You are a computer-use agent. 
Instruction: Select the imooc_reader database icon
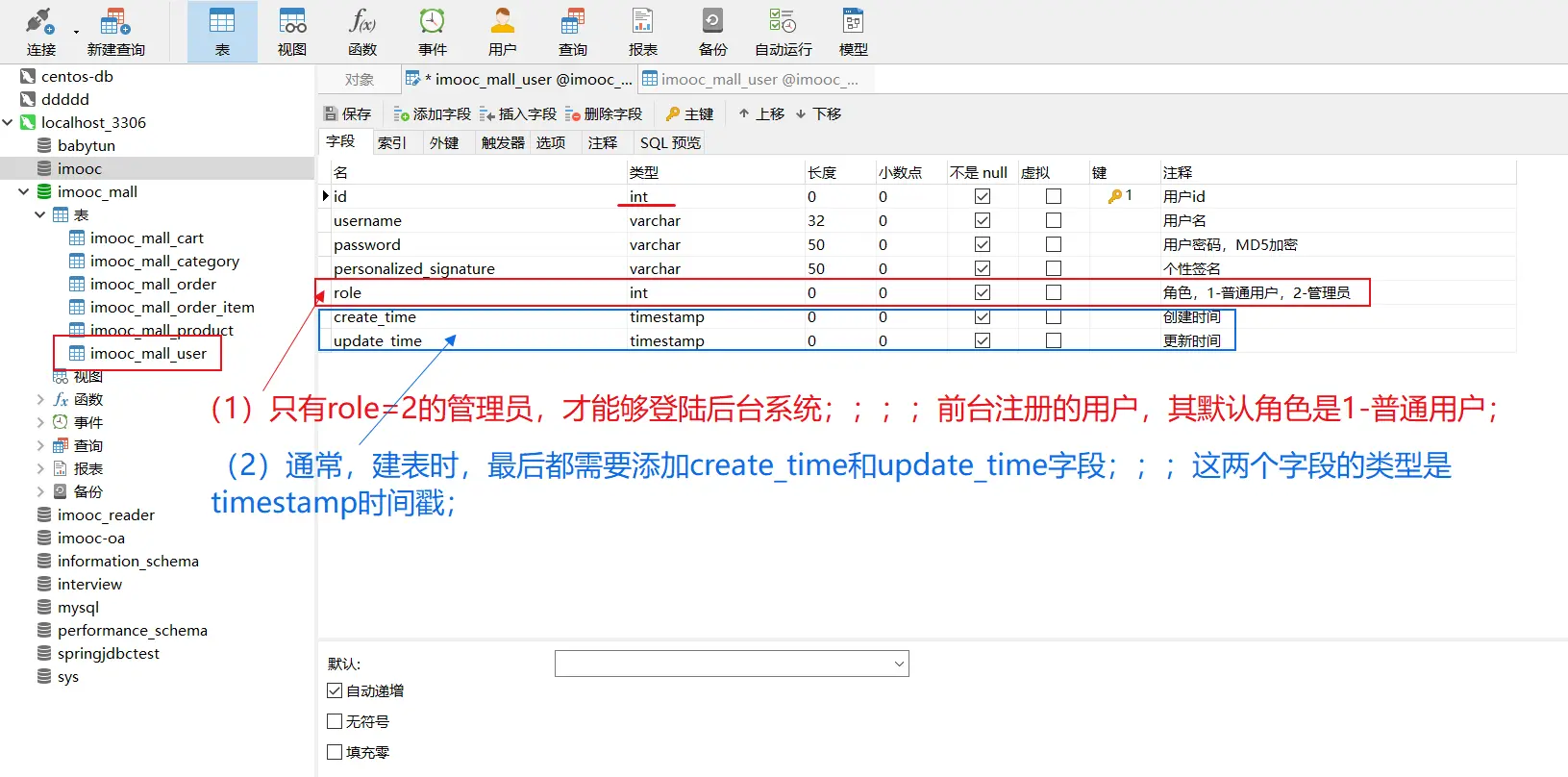point(44,514)
